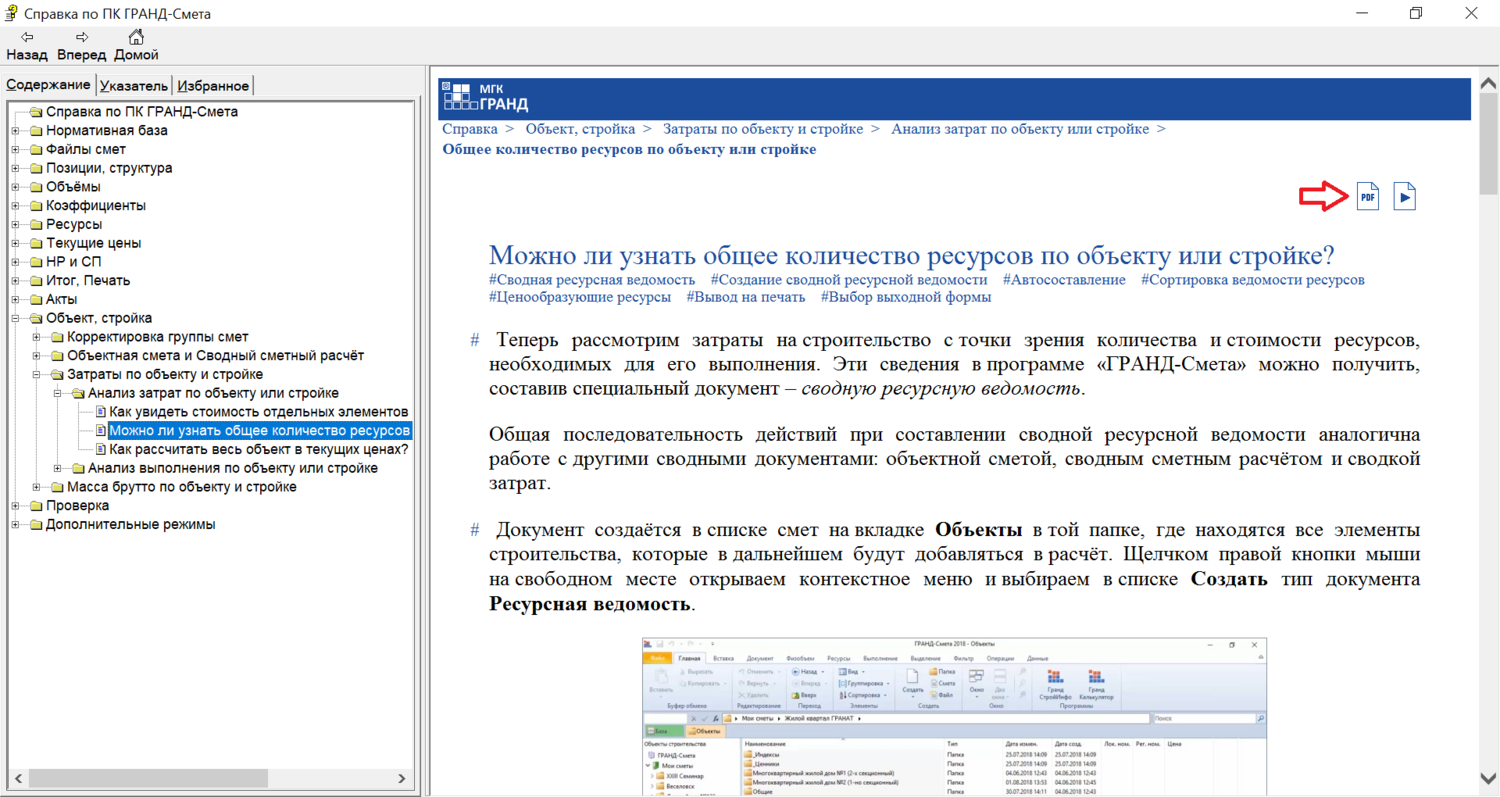Click the Back arrow toolbar icon
The height and width of the screenshot is (797, 1500).
(x=27, y=37)
